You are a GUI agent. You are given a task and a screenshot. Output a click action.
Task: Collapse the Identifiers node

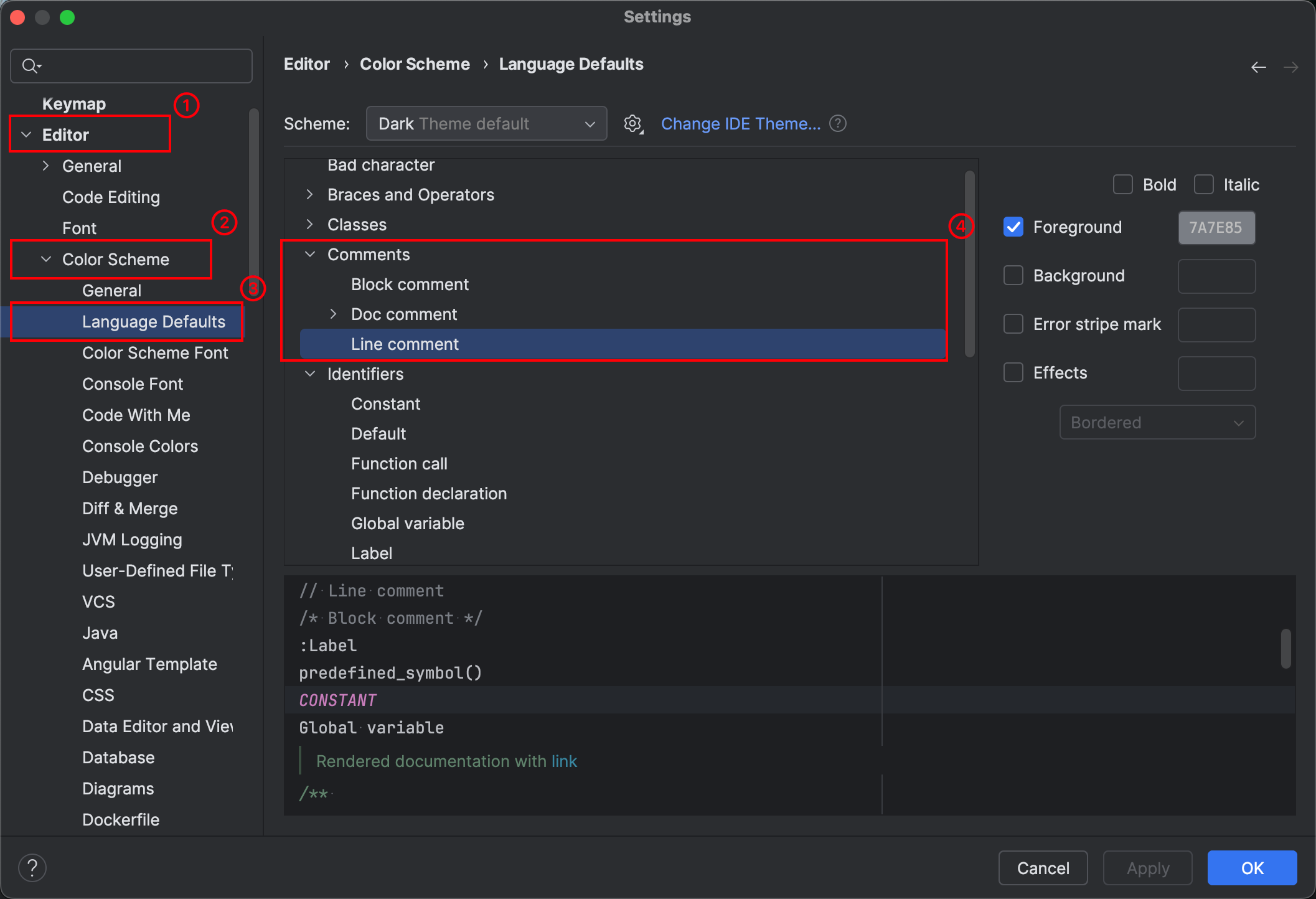(x=309, y=374)
